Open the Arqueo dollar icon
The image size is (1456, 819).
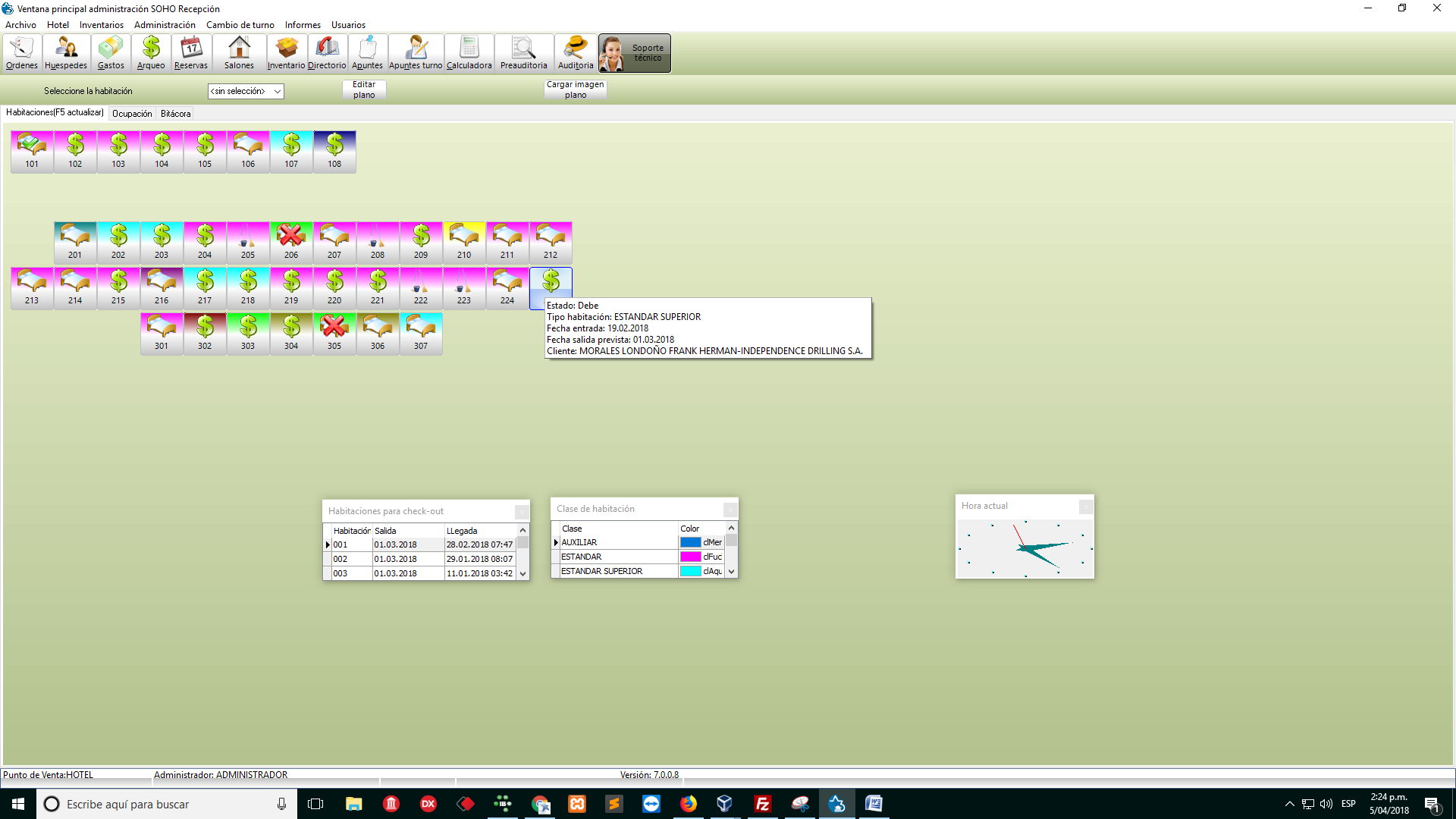[x=151, y=53]
